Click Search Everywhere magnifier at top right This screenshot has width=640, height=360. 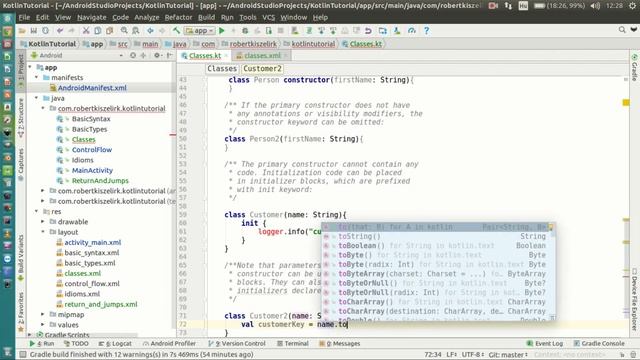coord(622,30)
